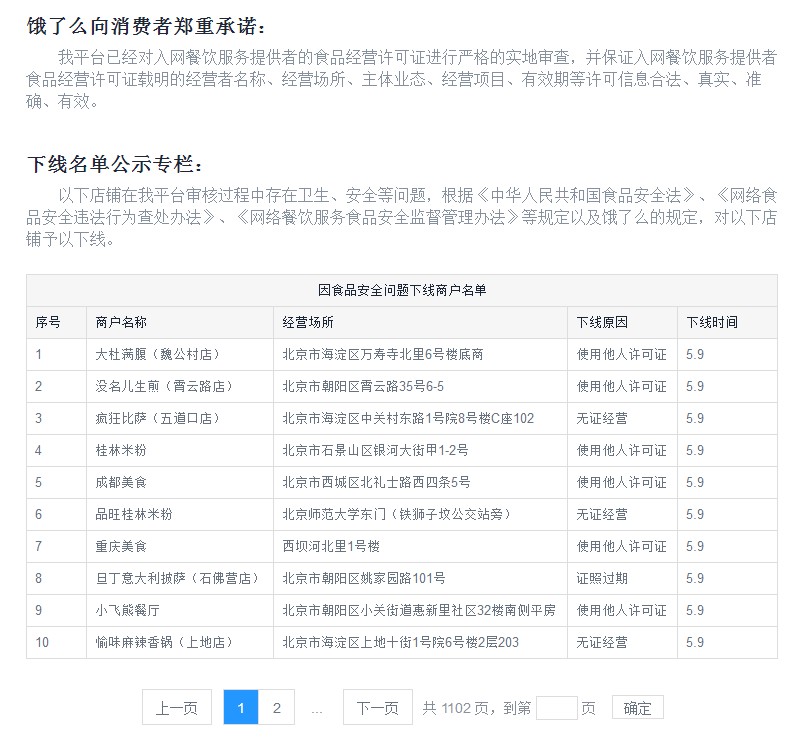Focus the page number input field
This screenshot has width=799, height=744.
click(556, 708)
